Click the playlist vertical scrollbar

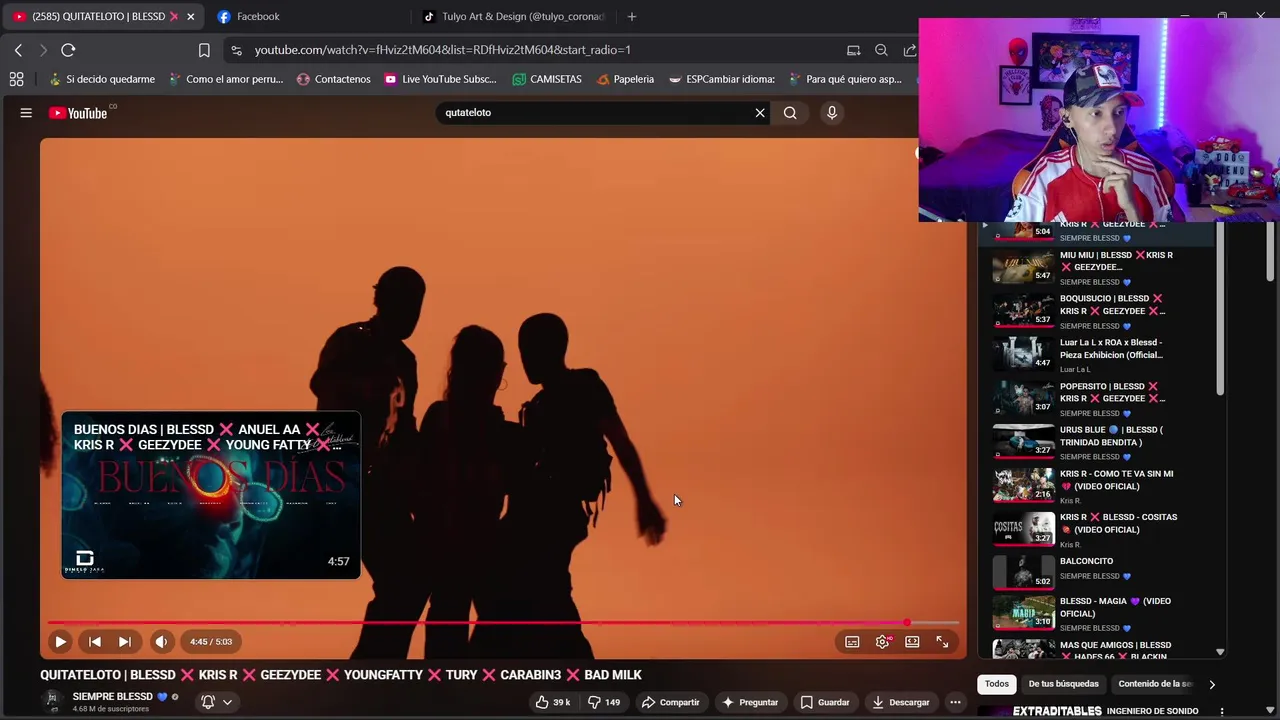click(1220, 308)
